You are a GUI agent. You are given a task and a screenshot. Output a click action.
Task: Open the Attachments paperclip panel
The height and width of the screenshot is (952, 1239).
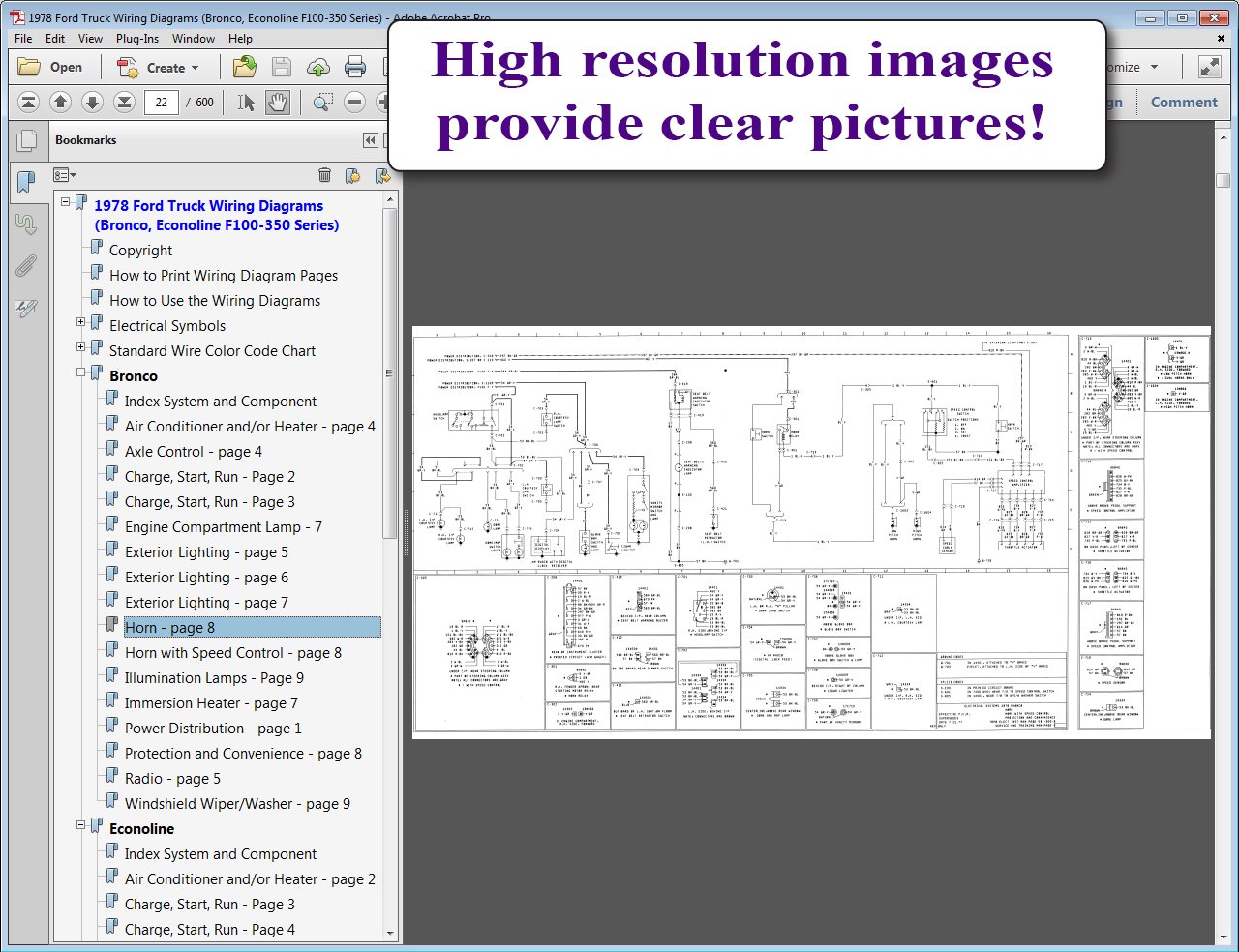[26, 266]
